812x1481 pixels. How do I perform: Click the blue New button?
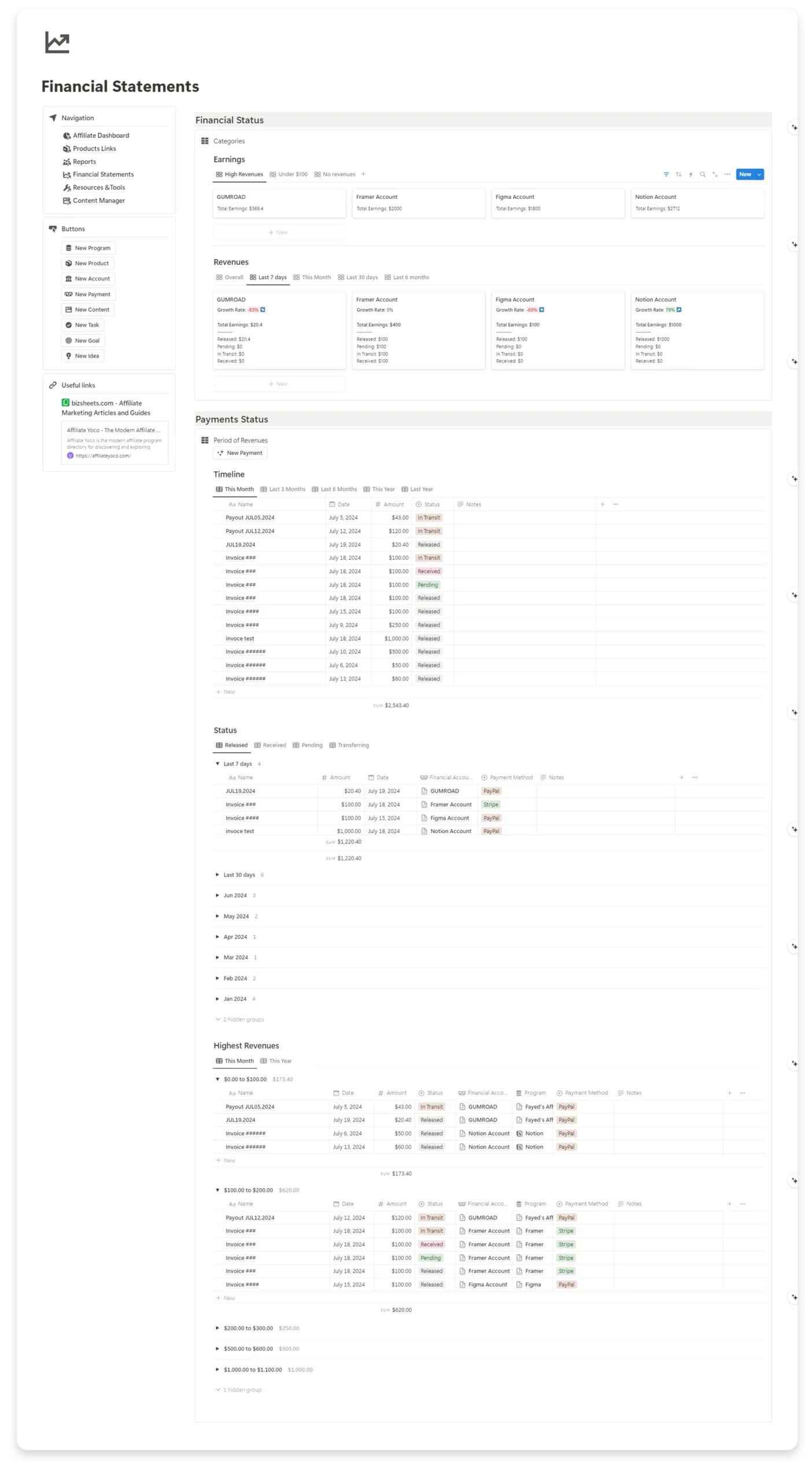[744, 174]
